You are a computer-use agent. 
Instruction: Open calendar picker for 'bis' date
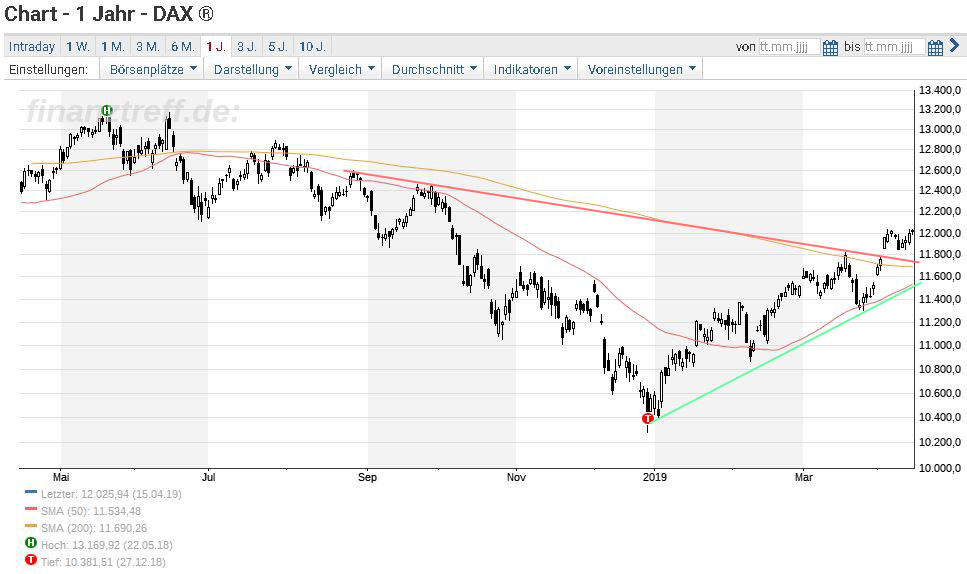(x=935, y=47)
